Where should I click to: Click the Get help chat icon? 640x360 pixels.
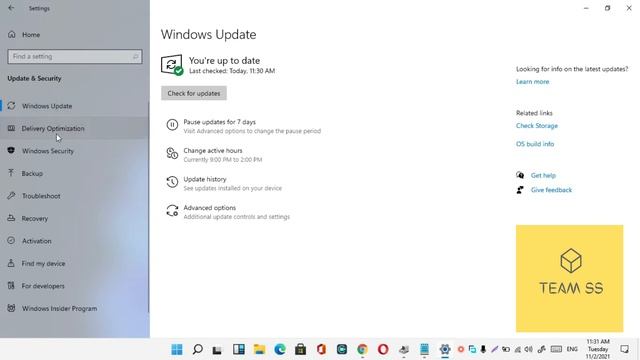pos(520,175)
